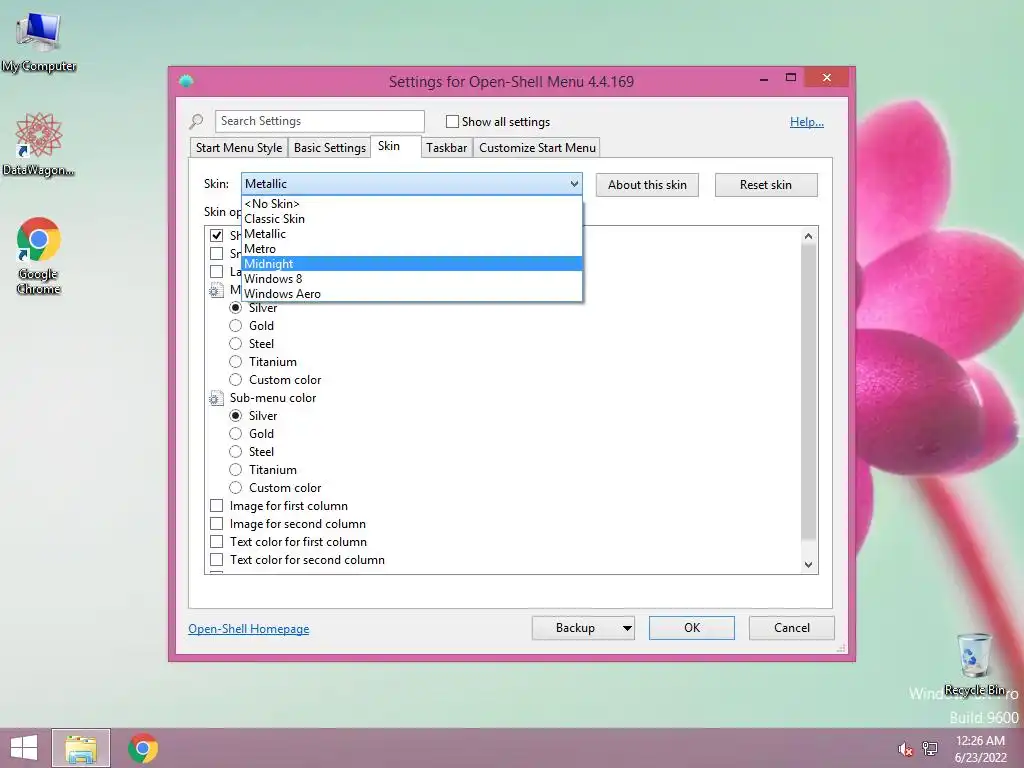
Task: Select Gold in the upper color group
Action: 236,325
